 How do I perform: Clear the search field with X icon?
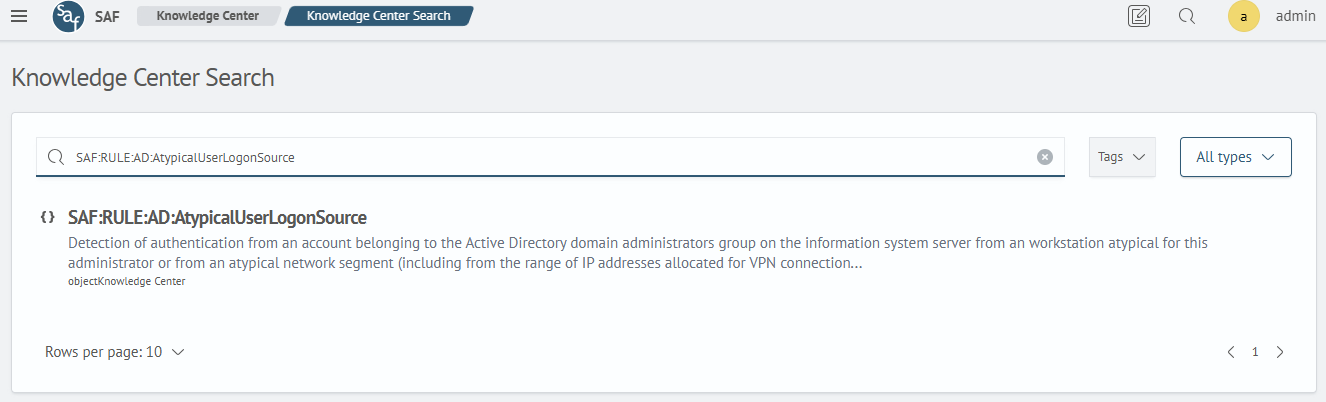coord(1045,157)
